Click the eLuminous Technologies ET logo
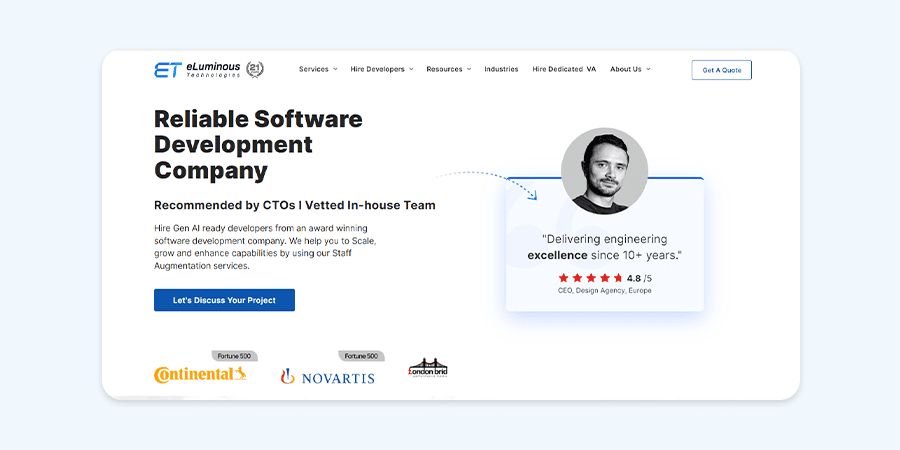The width and height of the screenshot is (900, 450). pyautogui.click(x=197, y=70)
